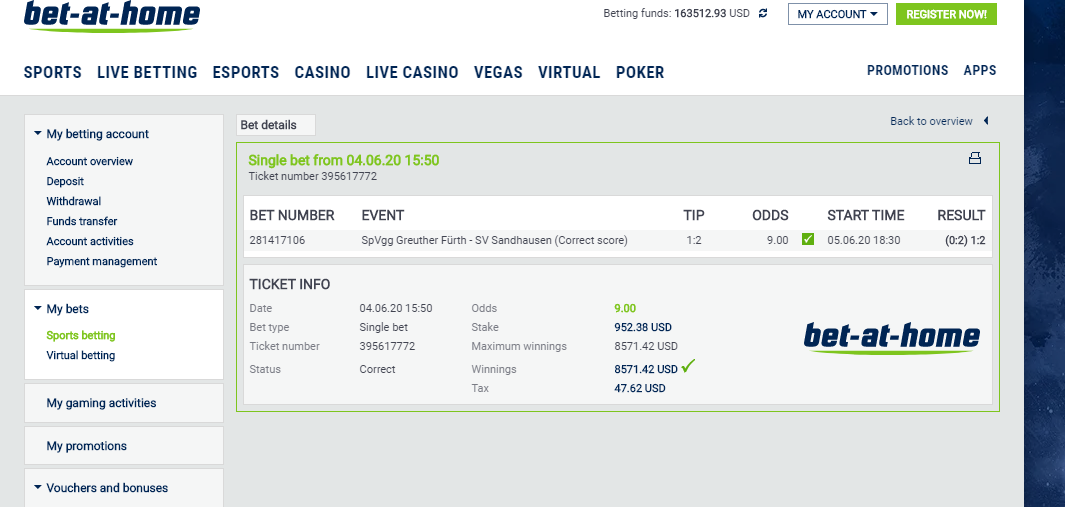Select Virtual betting under My bets
Screen dimensions: 1065x507
pyautogui.click(x=81, y=355)
